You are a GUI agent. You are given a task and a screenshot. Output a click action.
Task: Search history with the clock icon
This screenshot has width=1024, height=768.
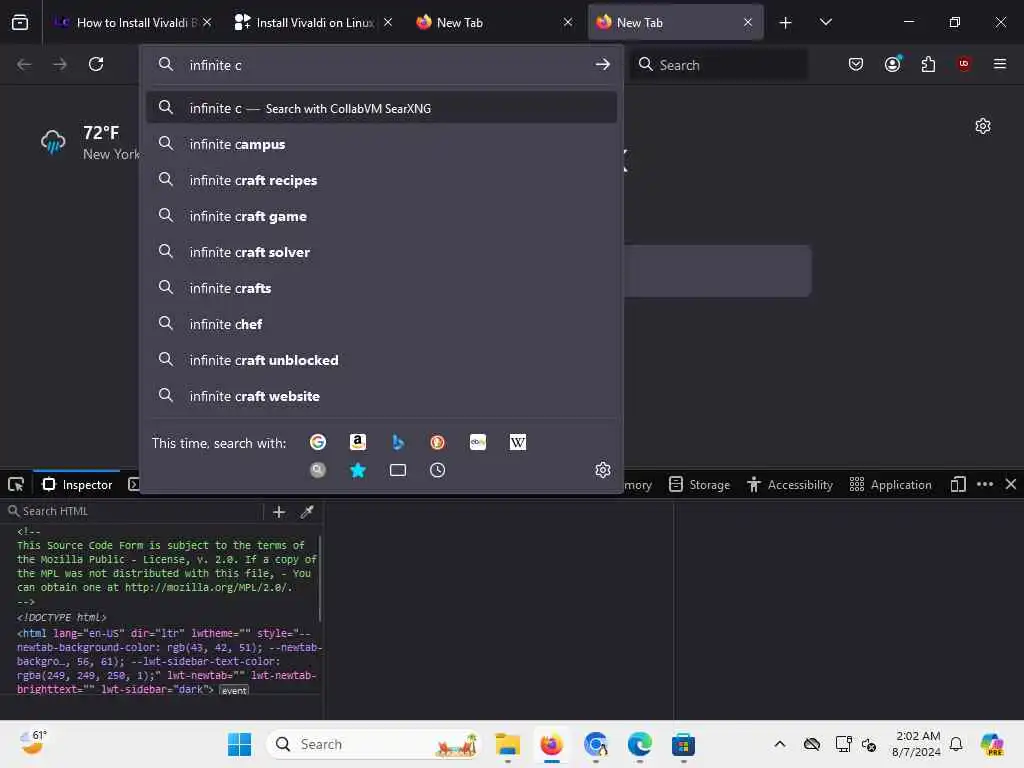[438, 470]
